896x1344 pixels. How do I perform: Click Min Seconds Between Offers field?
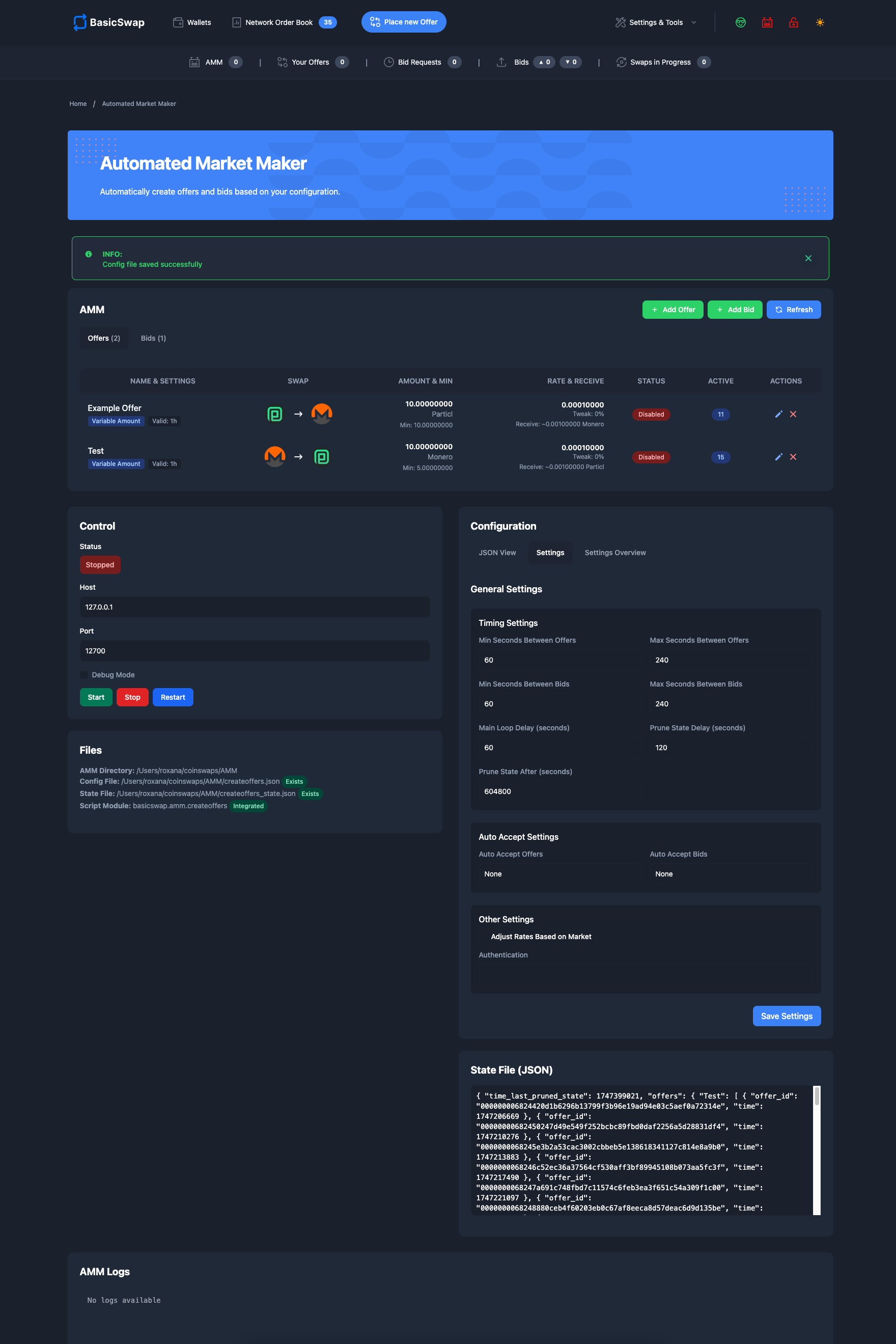pos(560,660)
